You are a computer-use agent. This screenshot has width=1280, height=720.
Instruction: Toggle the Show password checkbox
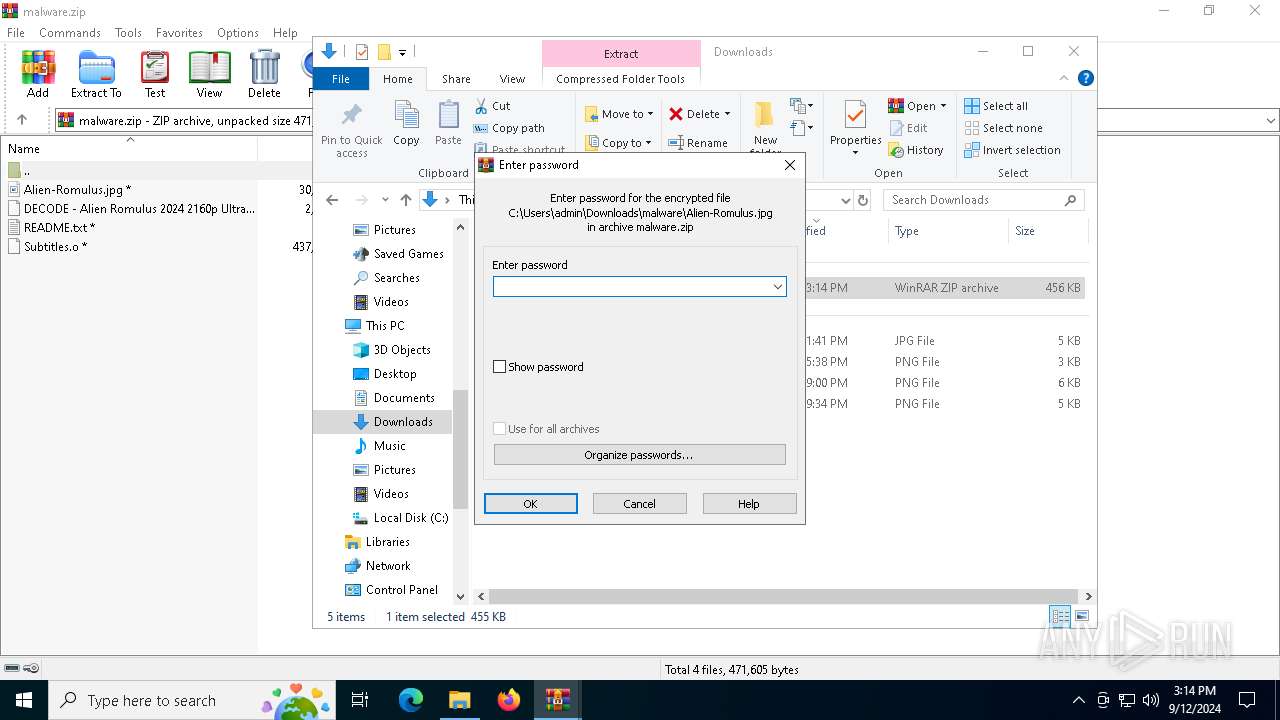500,367
